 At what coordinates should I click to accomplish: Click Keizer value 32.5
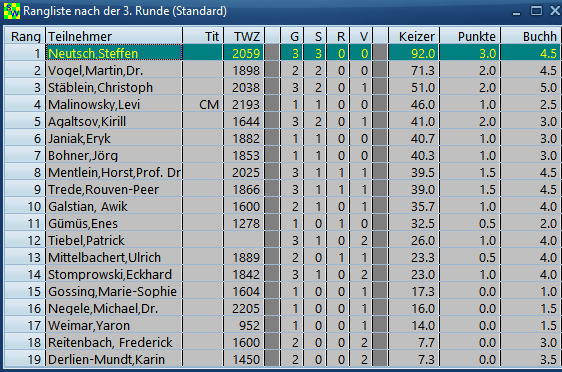tap(414, 224)
